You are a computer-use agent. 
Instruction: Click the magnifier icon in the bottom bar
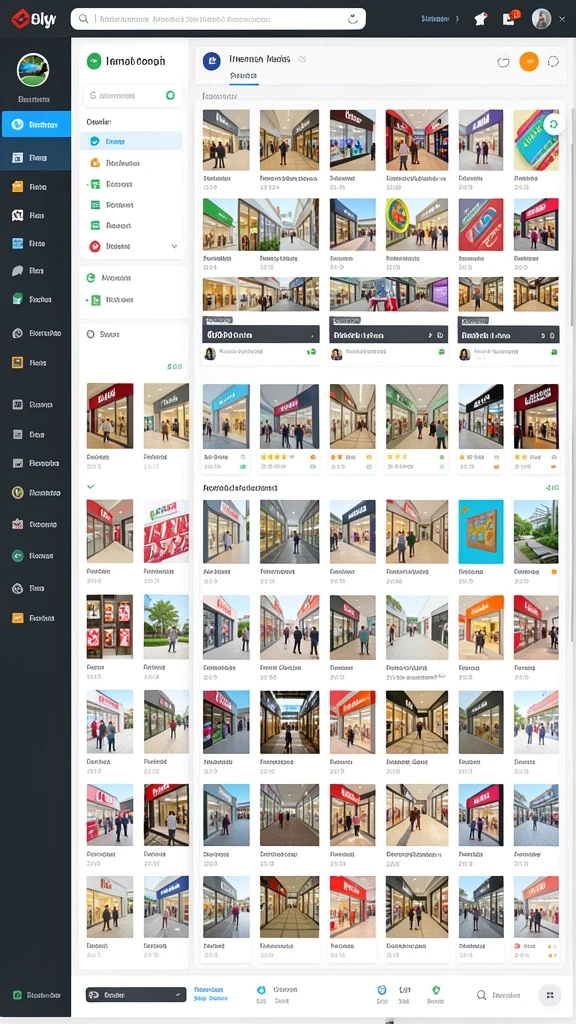coord(481,995)
